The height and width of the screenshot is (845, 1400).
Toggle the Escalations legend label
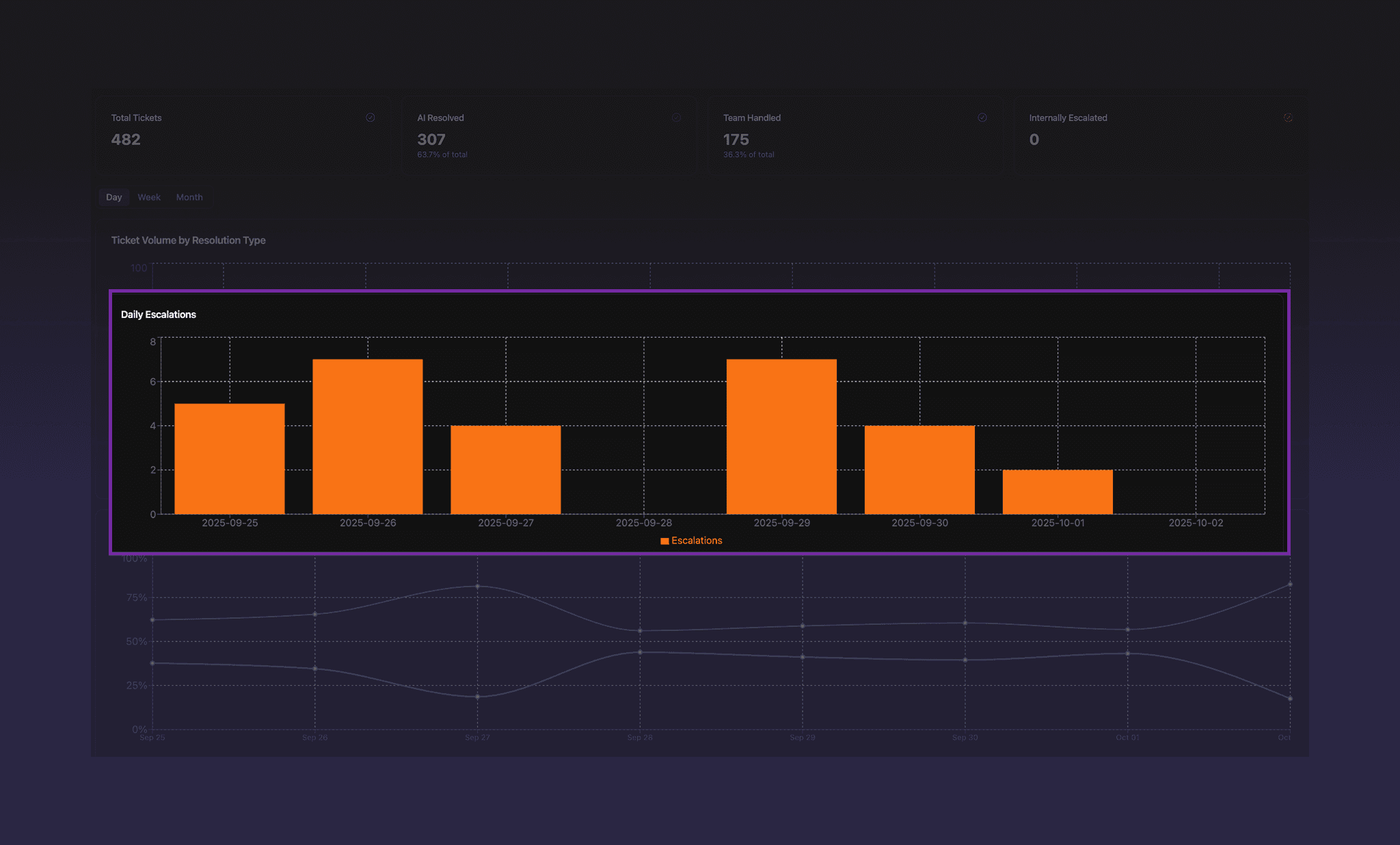pos(697,541)
